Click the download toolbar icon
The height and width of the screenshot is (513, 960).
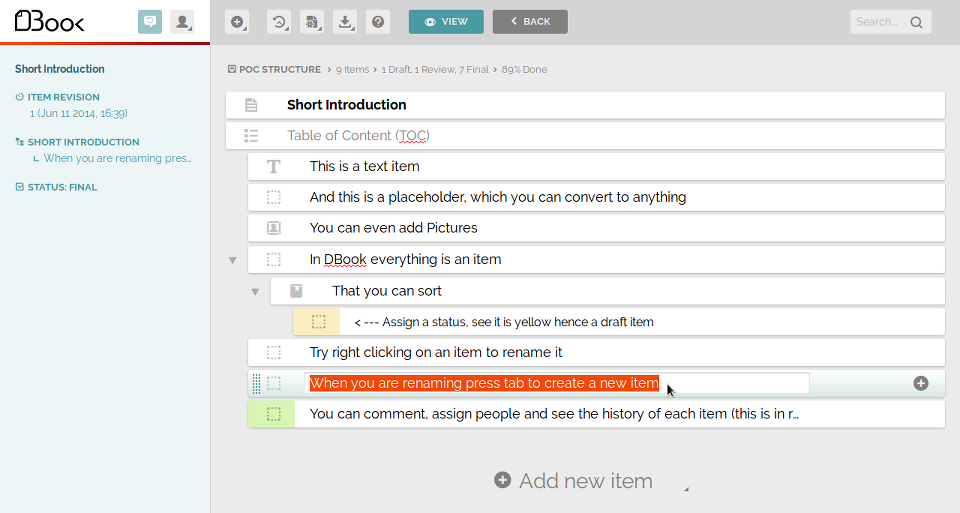[345, 22]
